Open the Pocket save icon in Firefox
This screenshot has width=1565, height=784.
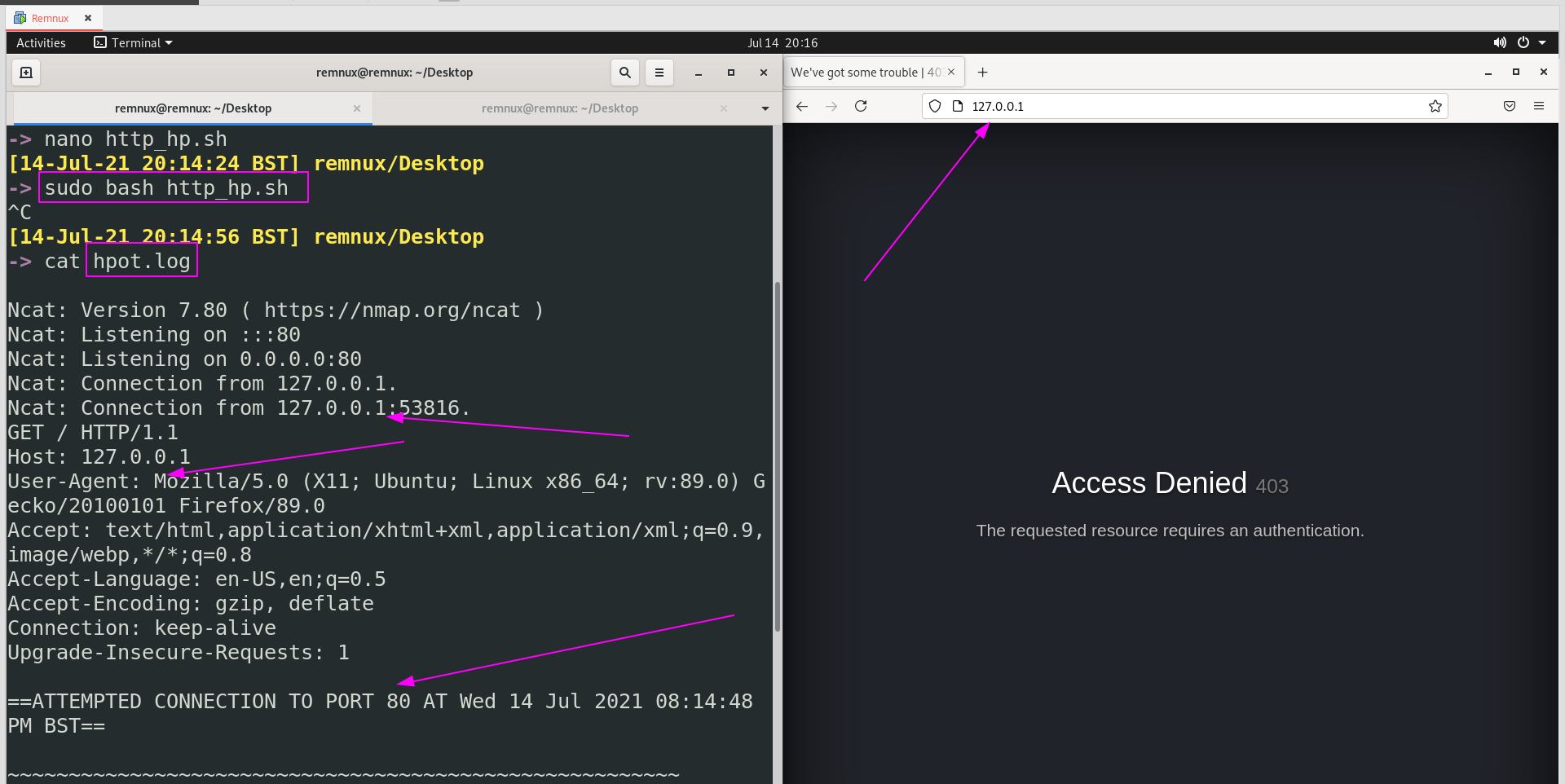(x=1510, y=106)
